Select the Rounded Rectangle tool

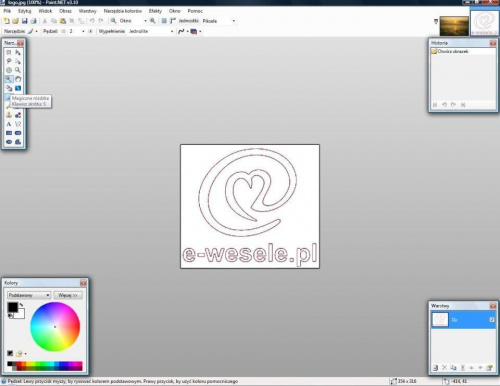(x=18, y=133)
